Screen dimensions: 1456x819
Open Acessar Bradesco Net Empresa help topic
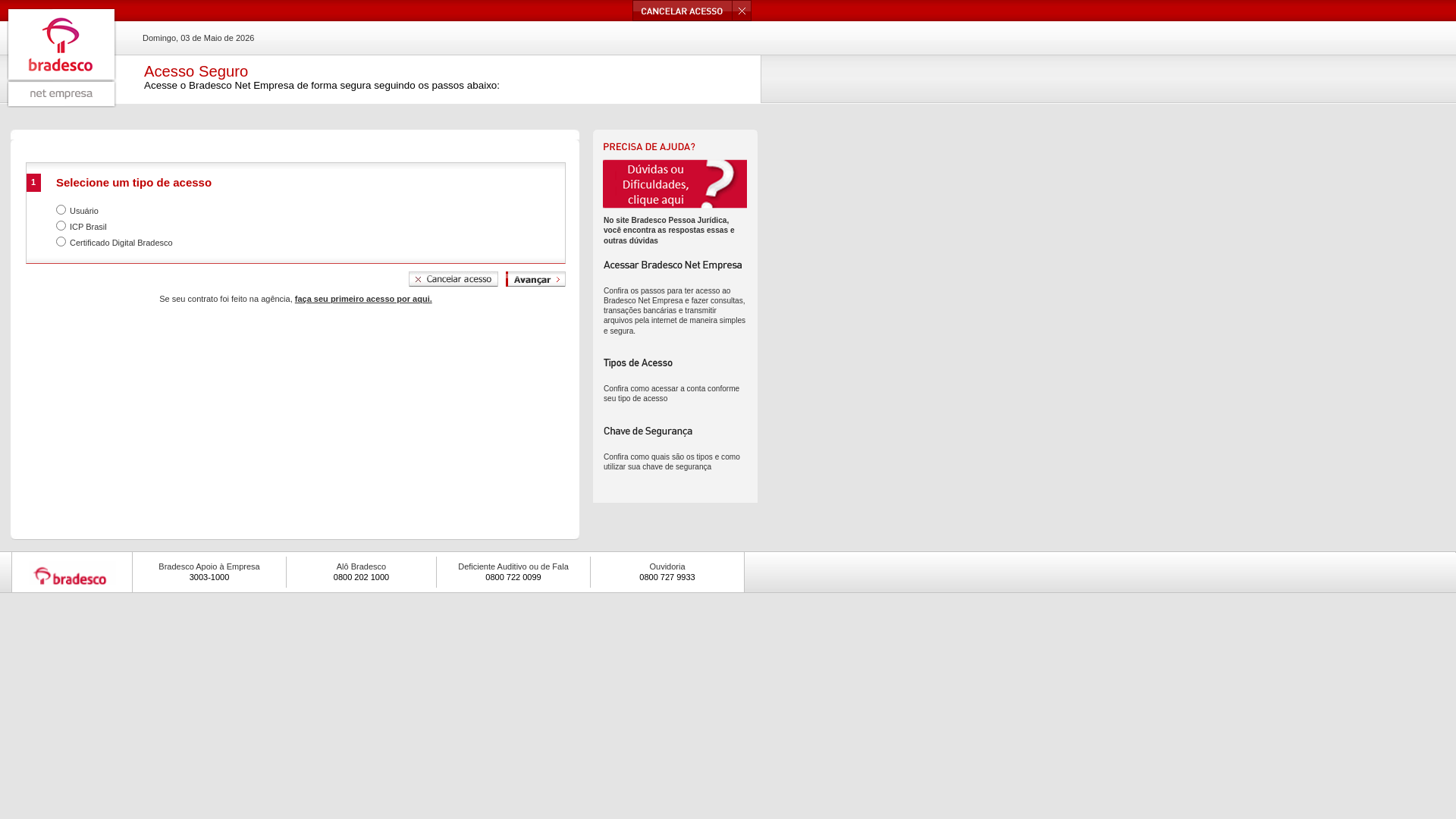(673, 265)
